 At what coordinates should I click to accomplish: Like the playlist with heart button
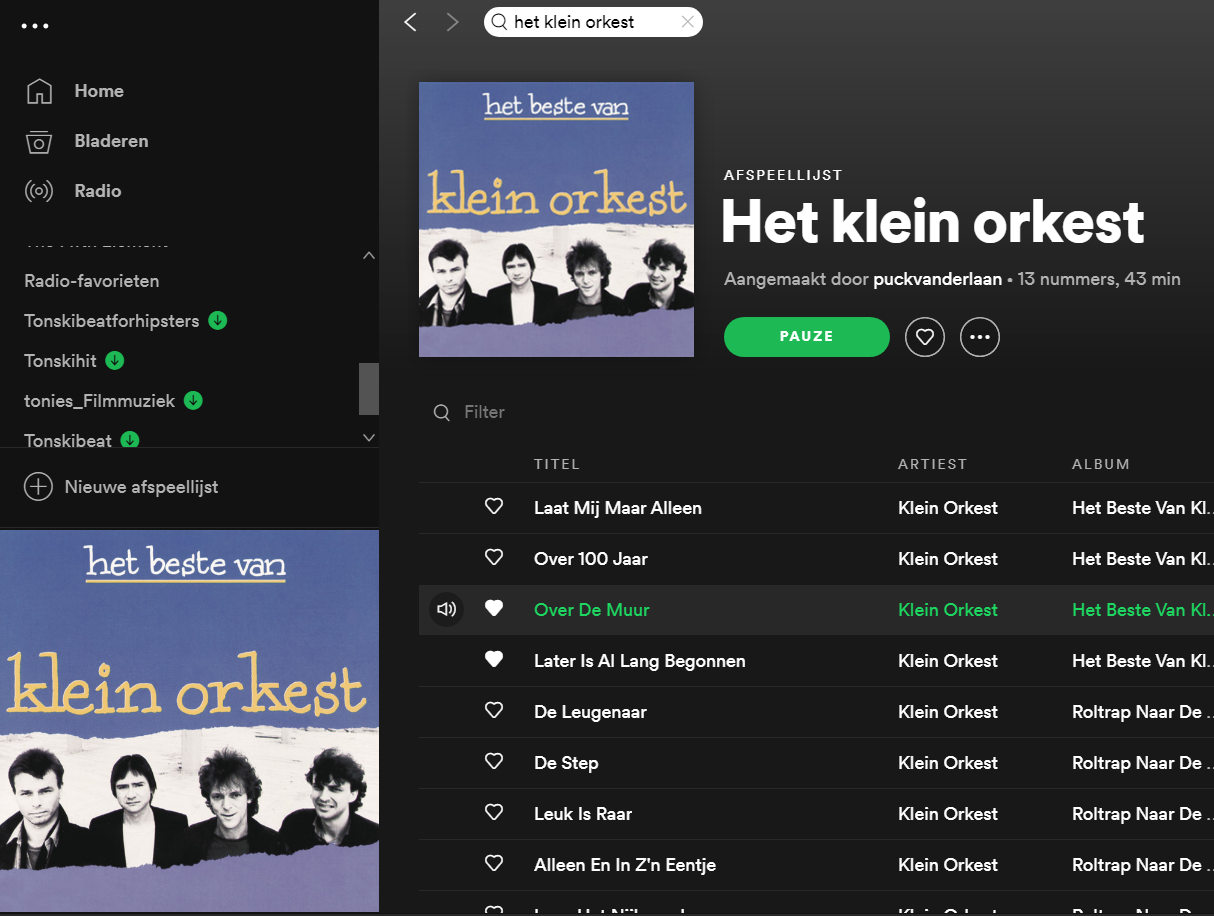coord(924,337)
